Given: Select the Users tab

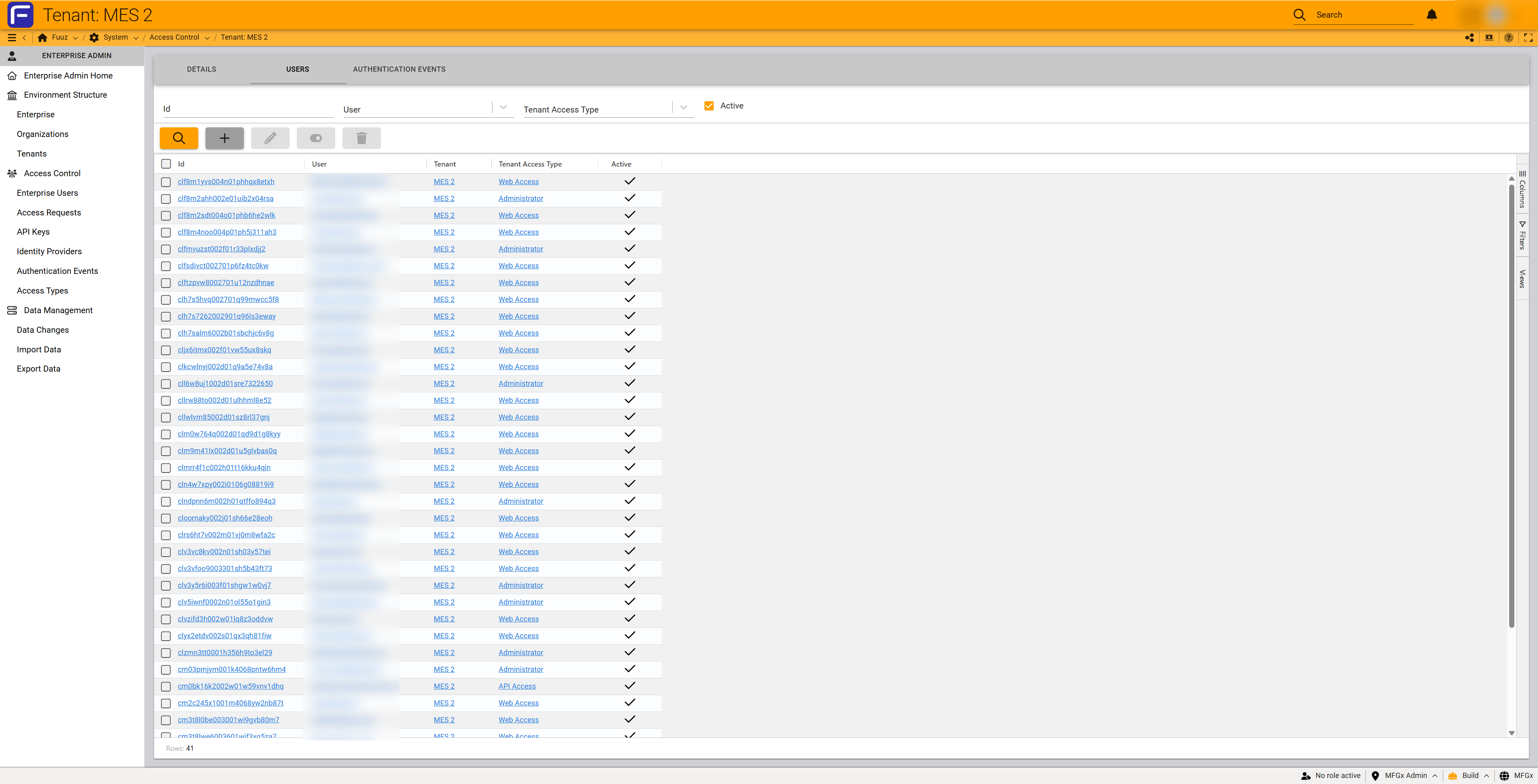Looking at the screenshot, I should pyautogui.click(x=297, y=69).
